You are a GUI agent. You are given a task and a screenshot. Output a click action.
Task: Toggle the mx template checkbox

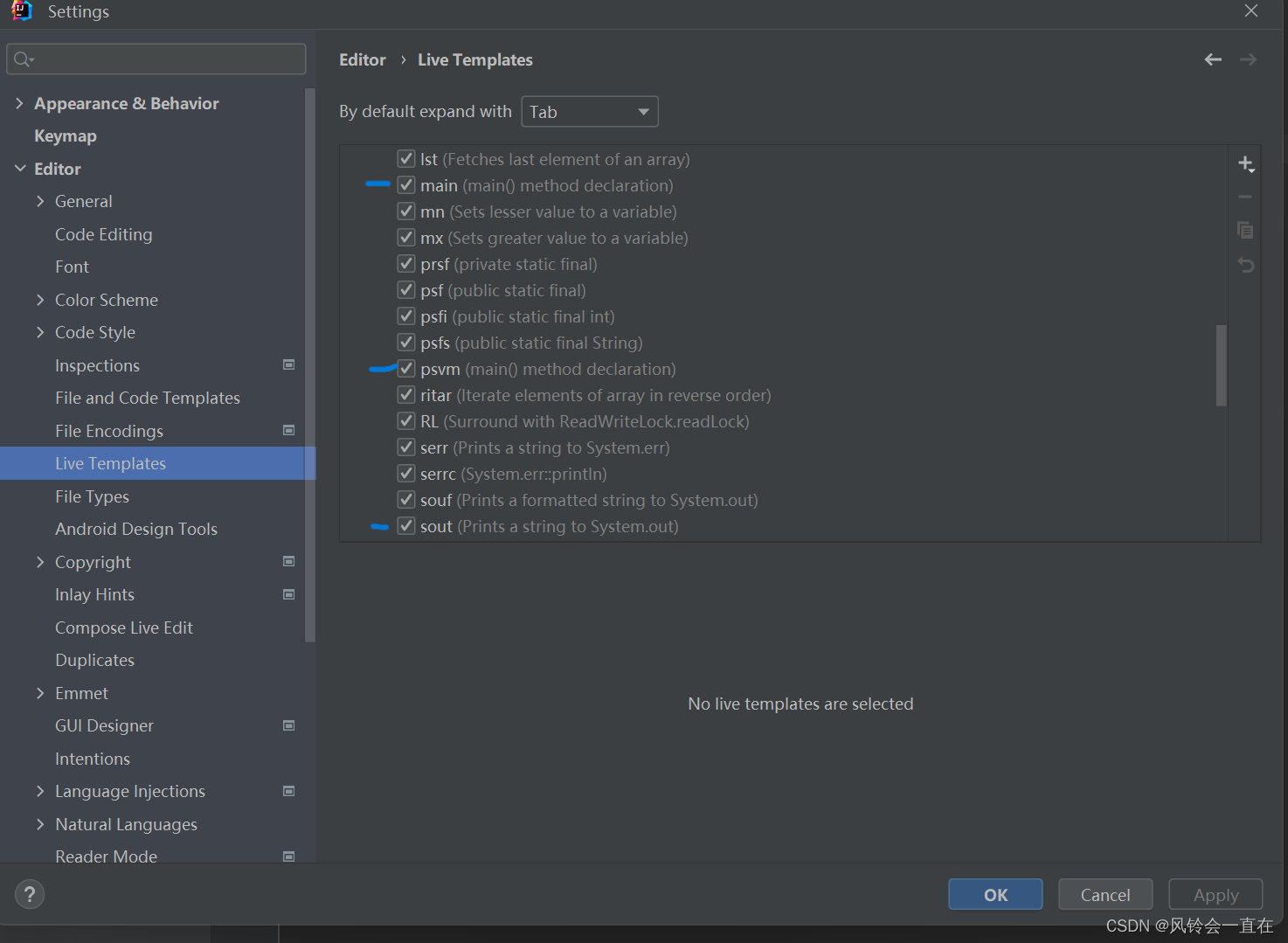pyautogui.click(x=406, y=238)
